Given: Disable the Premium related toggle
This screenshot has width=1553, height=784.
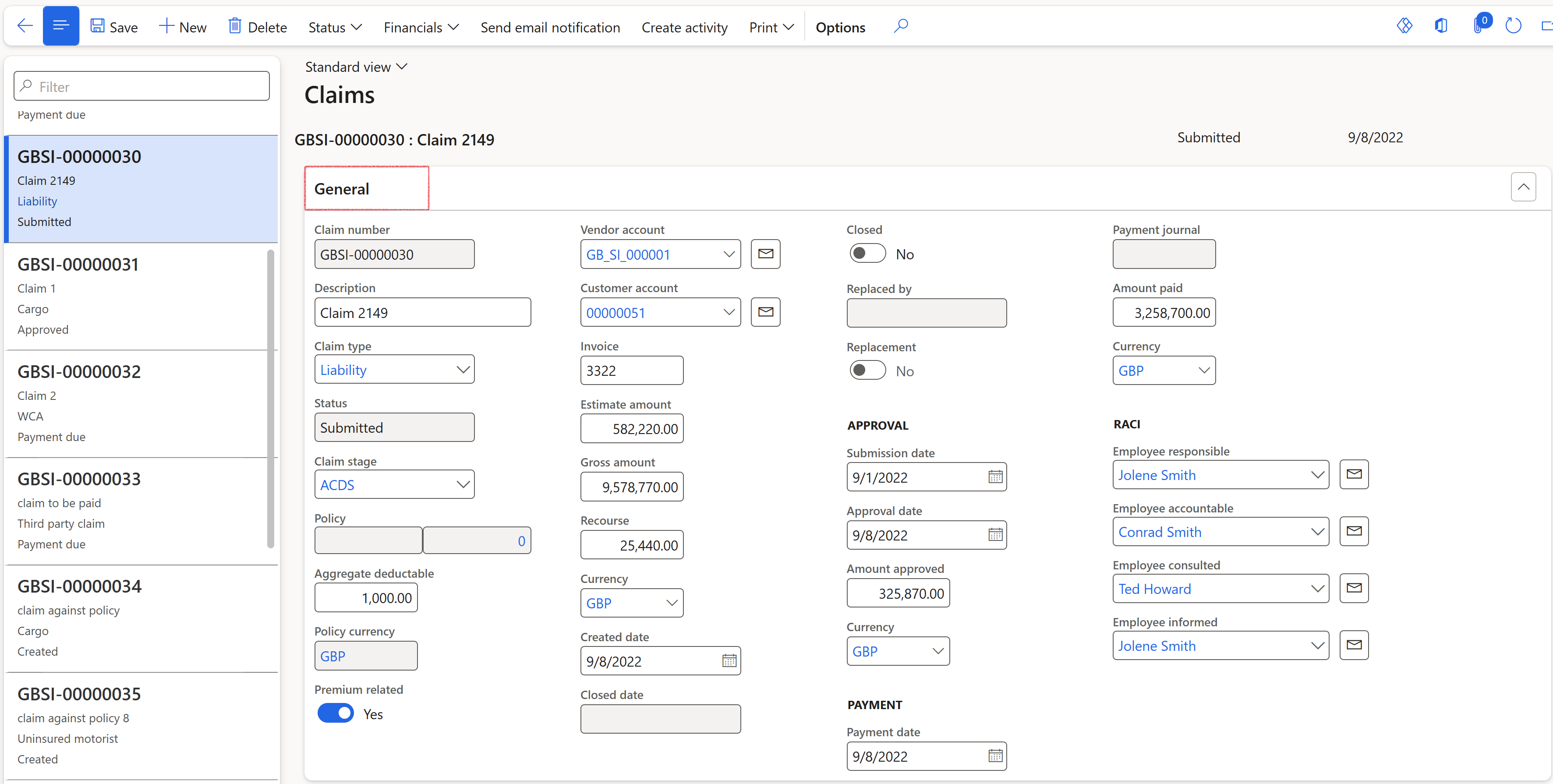Looking at the screenshot, I should 336,713.
